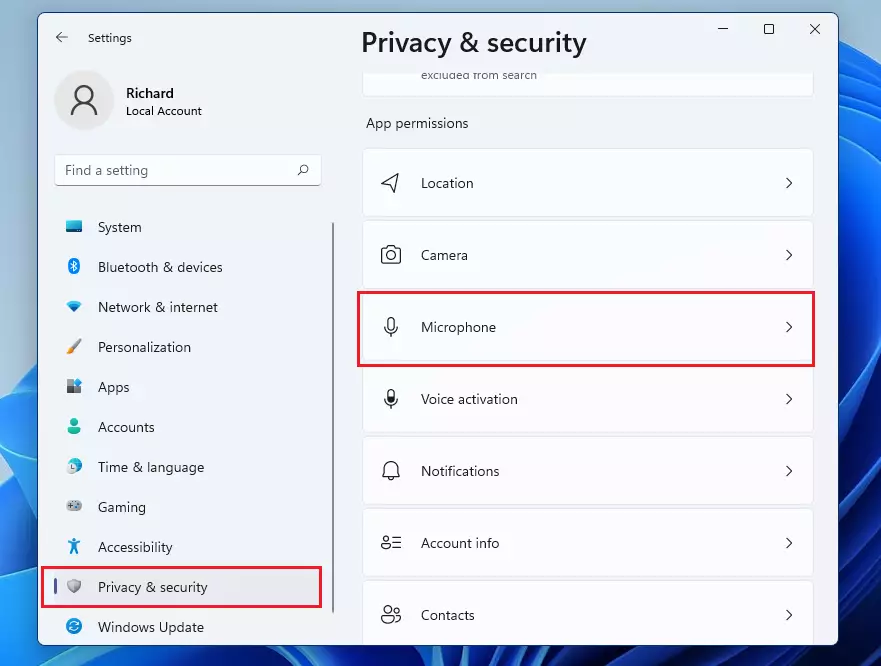Viewport: 881px width, 666px height.
Task: Go back using the arrow icon
Action: (x=62, y=38)
